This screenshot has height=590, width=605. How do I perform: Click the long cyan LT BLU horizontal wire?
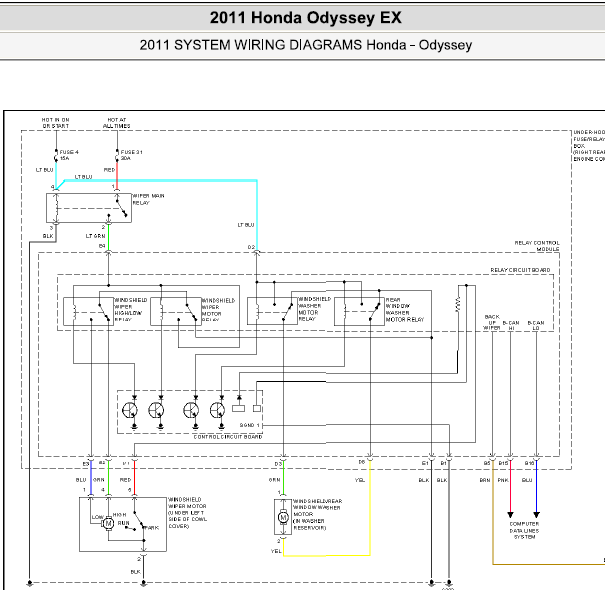[161, 180]
